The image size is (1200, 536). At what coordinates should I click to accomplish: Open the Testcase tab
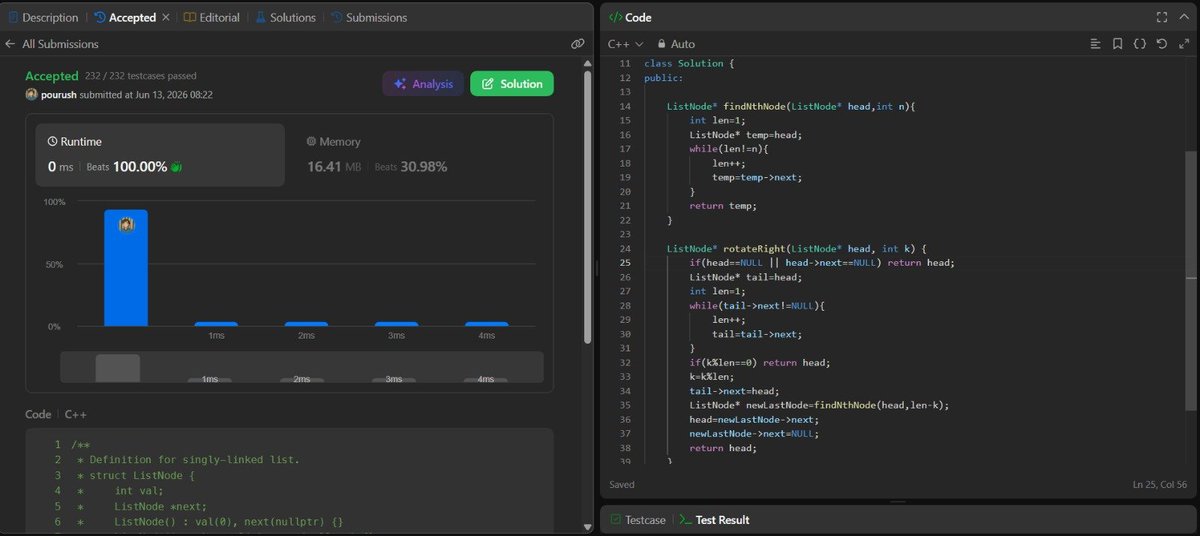pos(638,520)
